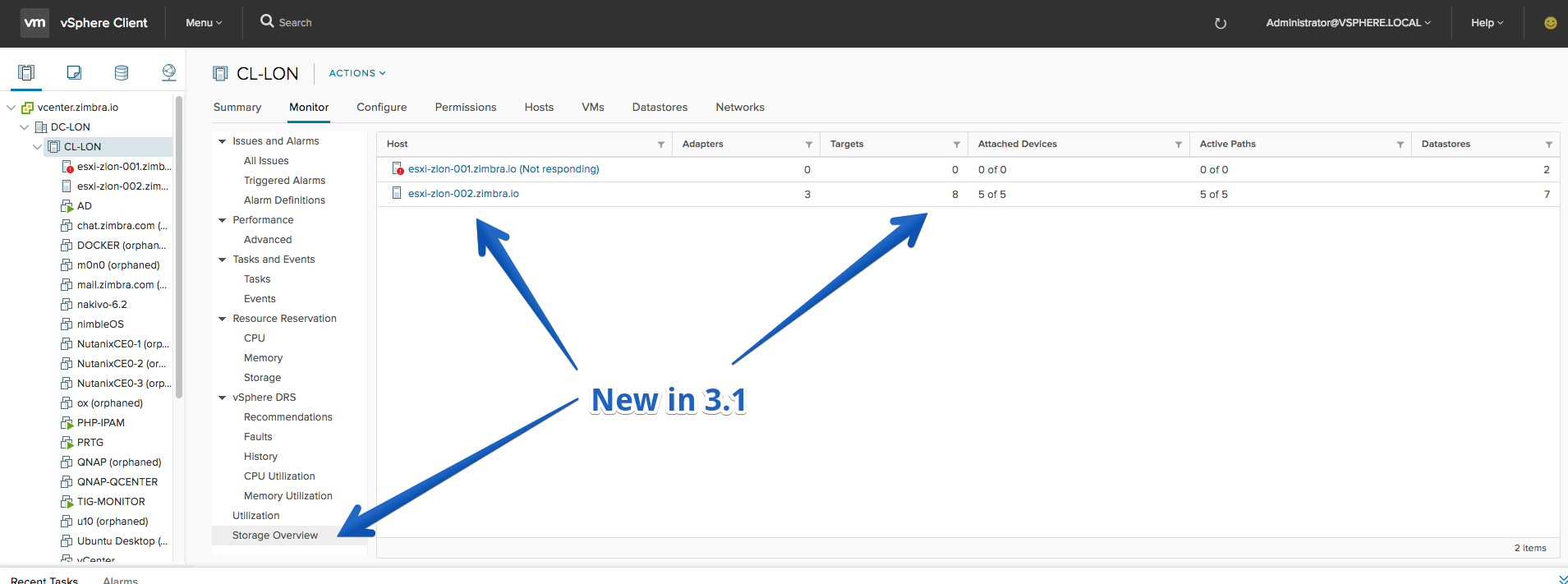
Task: Switch to the Configure tab
Action: [x=382, y=108]
